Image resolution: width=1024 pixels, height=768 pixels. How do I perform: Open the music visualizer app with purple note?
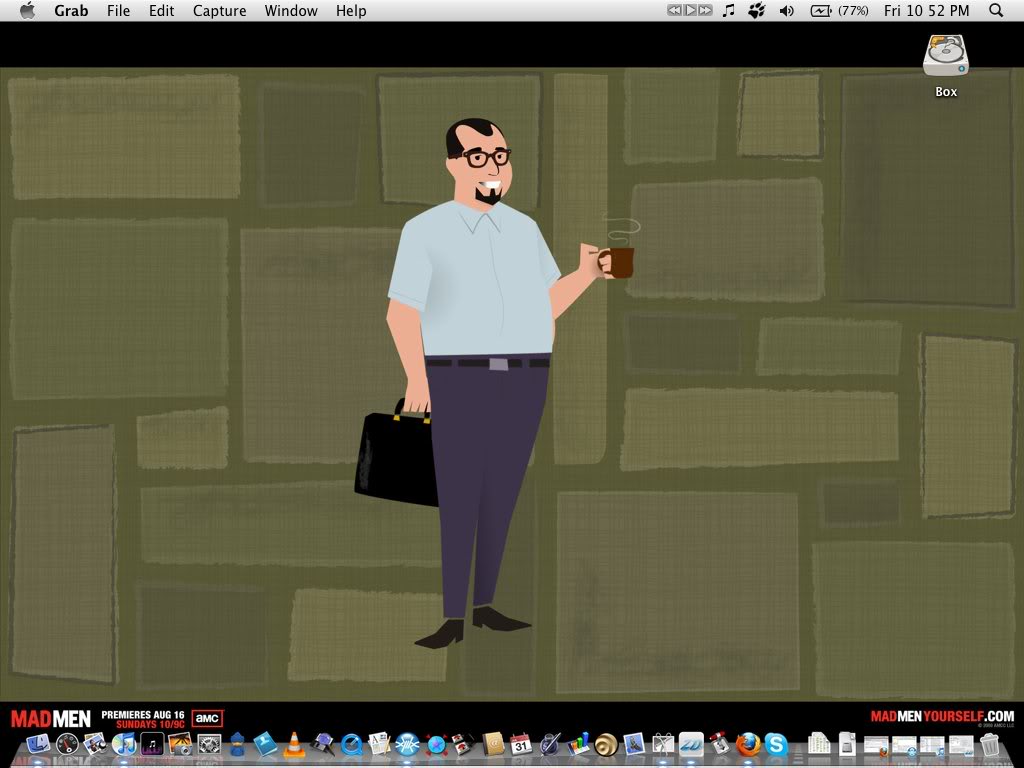click(152, 744)
